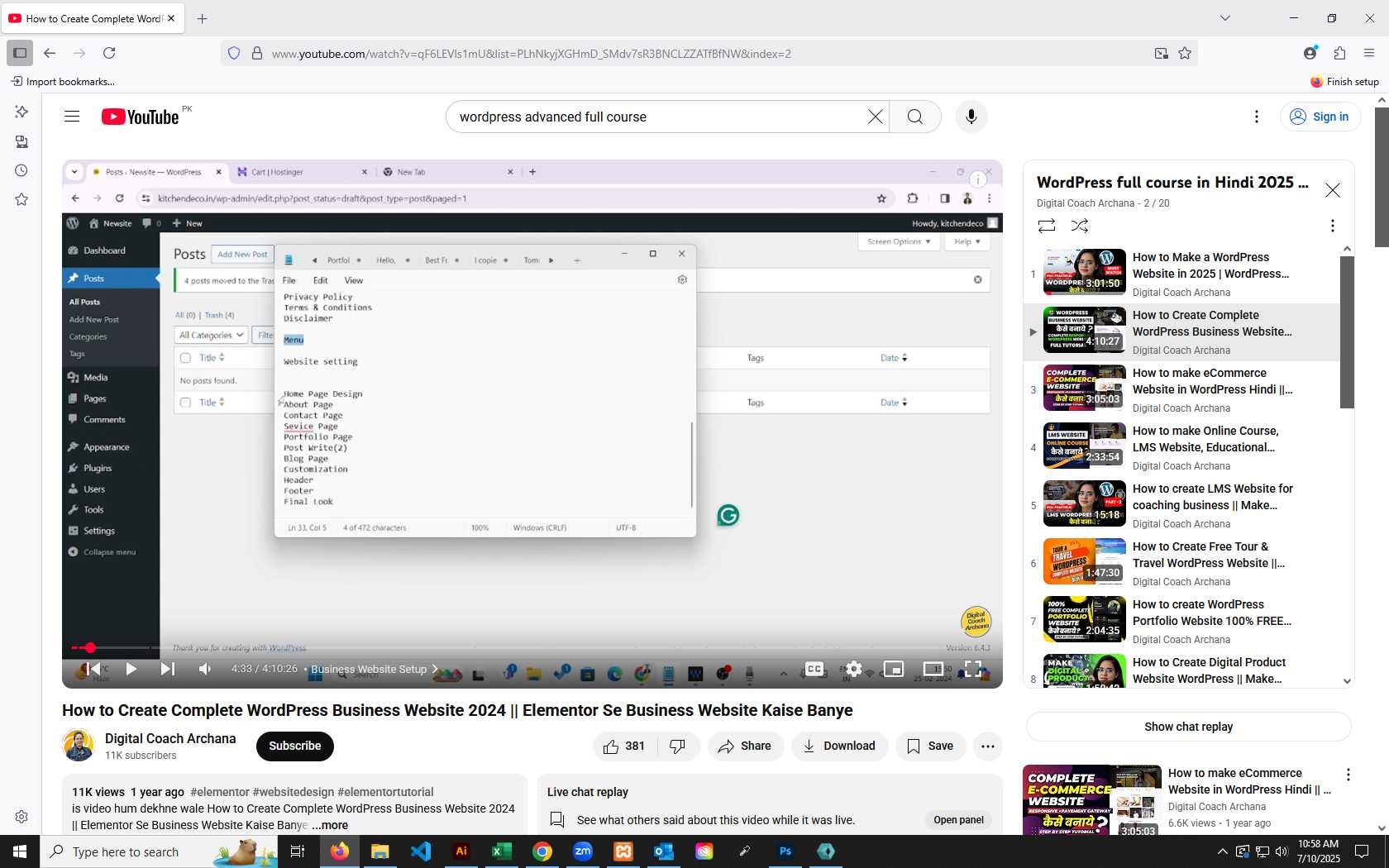Start voice search with the microphone

(971, 117)
